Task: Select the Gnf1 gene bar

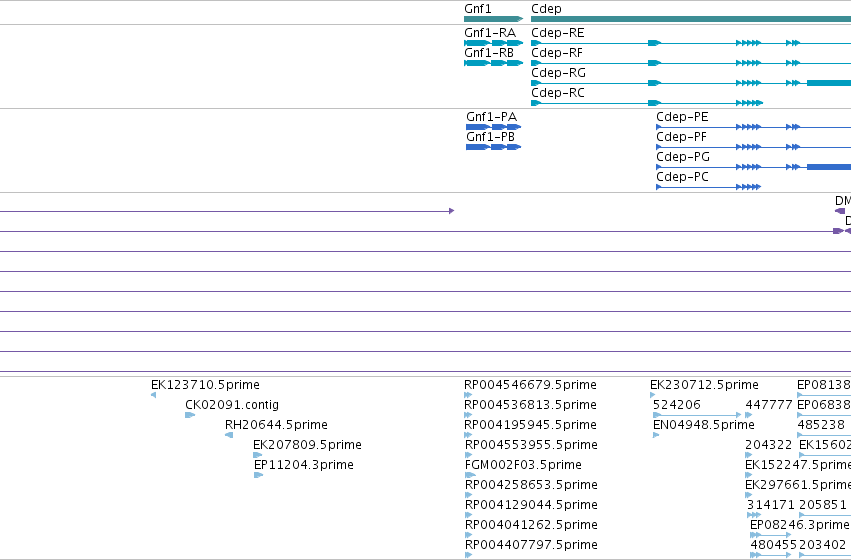Action: point(493,19)
